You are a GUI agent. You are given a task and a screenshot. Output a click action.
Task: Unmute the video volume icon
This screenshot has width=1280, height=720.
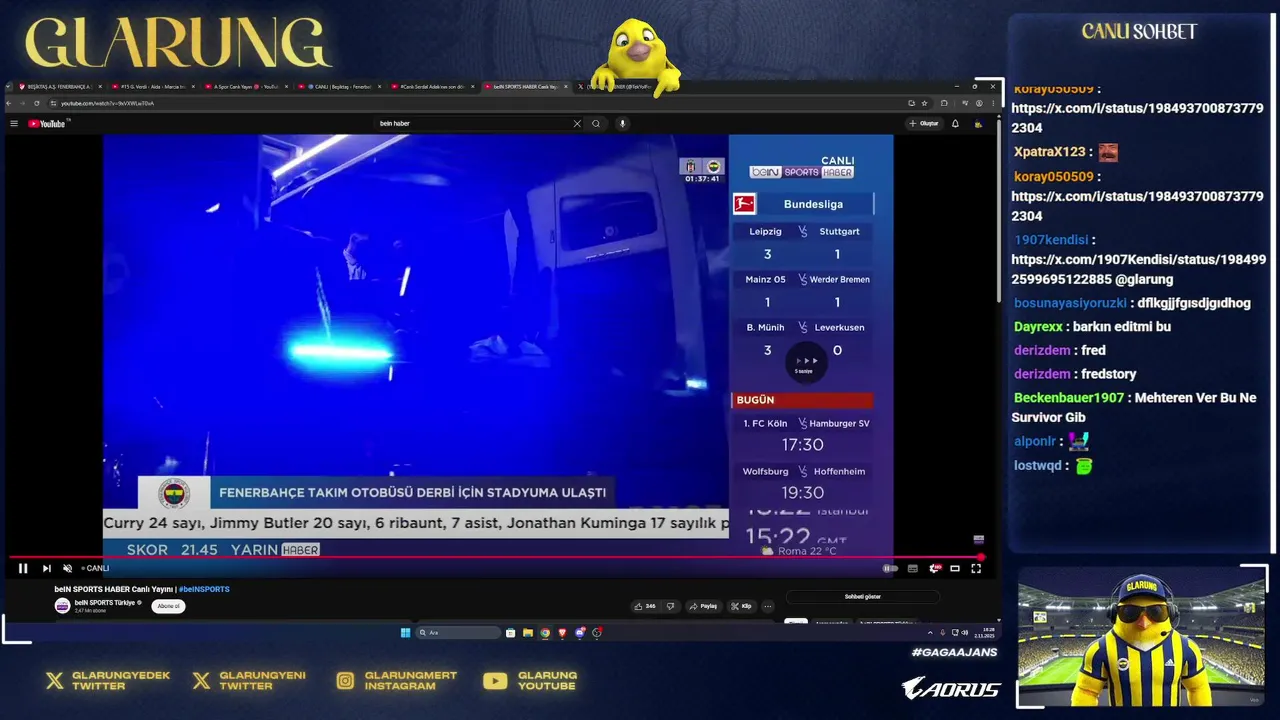click(x=67, y=568)
